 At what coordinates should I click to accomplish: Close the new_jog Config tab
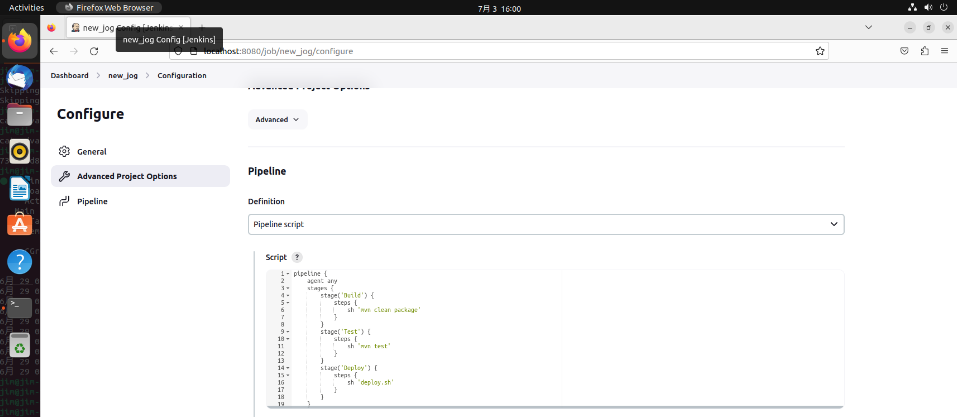click(181, 27)
